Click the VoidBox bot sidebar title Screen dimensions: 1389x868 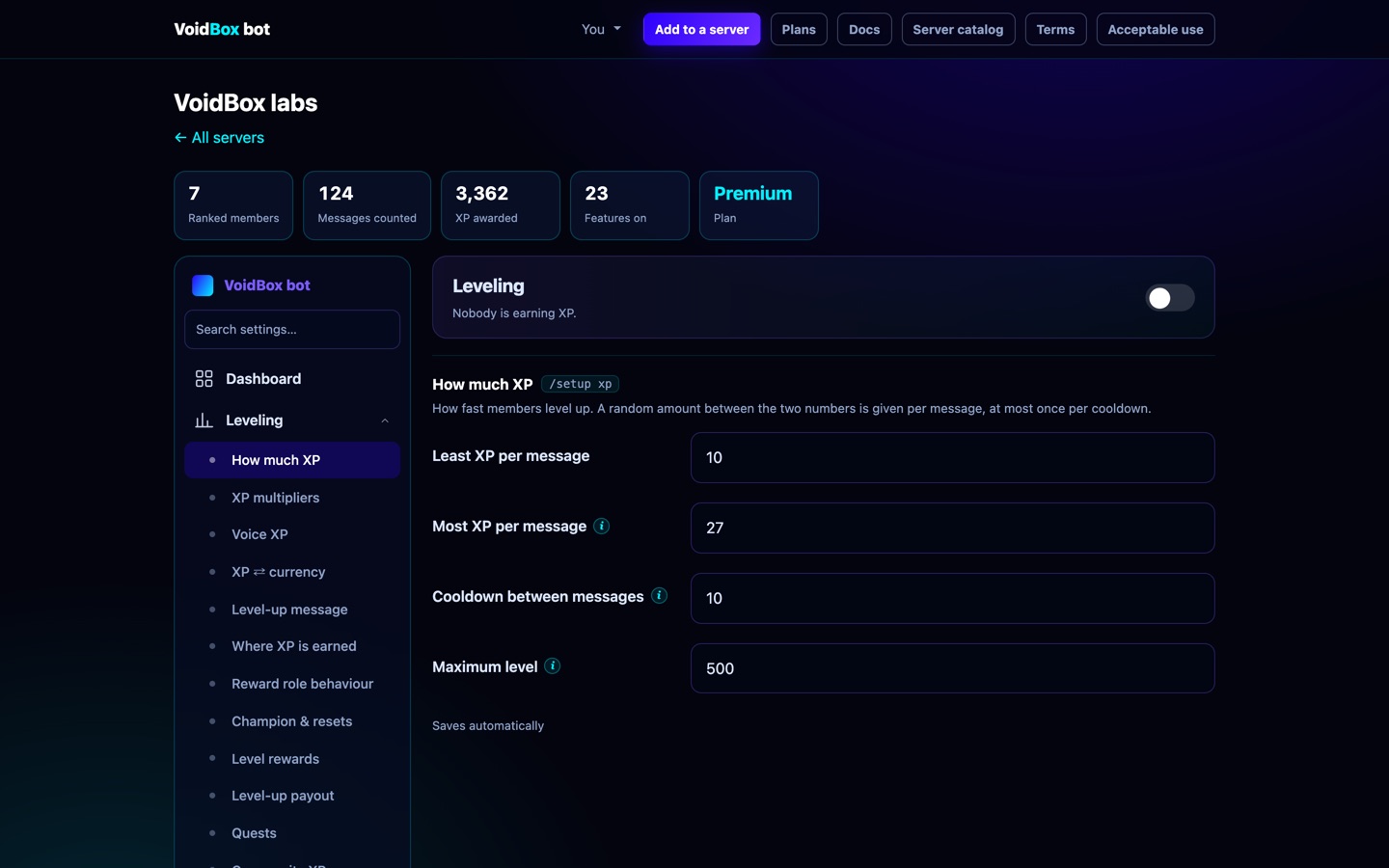click(267, 285)
